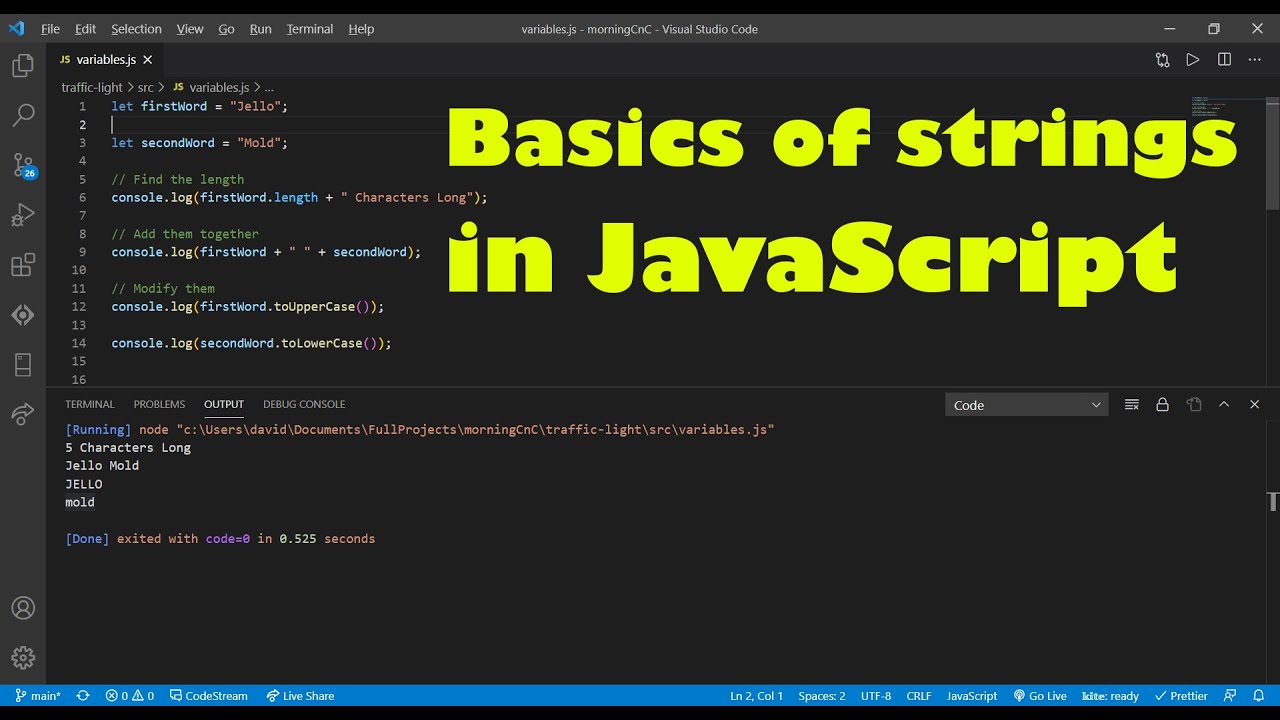
Task: Select the main* branch in the status bar
Action: tap(38, 696)
